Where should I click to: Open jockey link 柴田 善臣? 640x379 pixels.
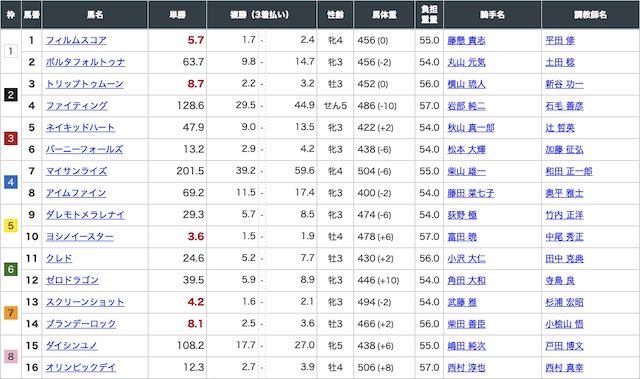pyautogui.click(x=467, y=324)
